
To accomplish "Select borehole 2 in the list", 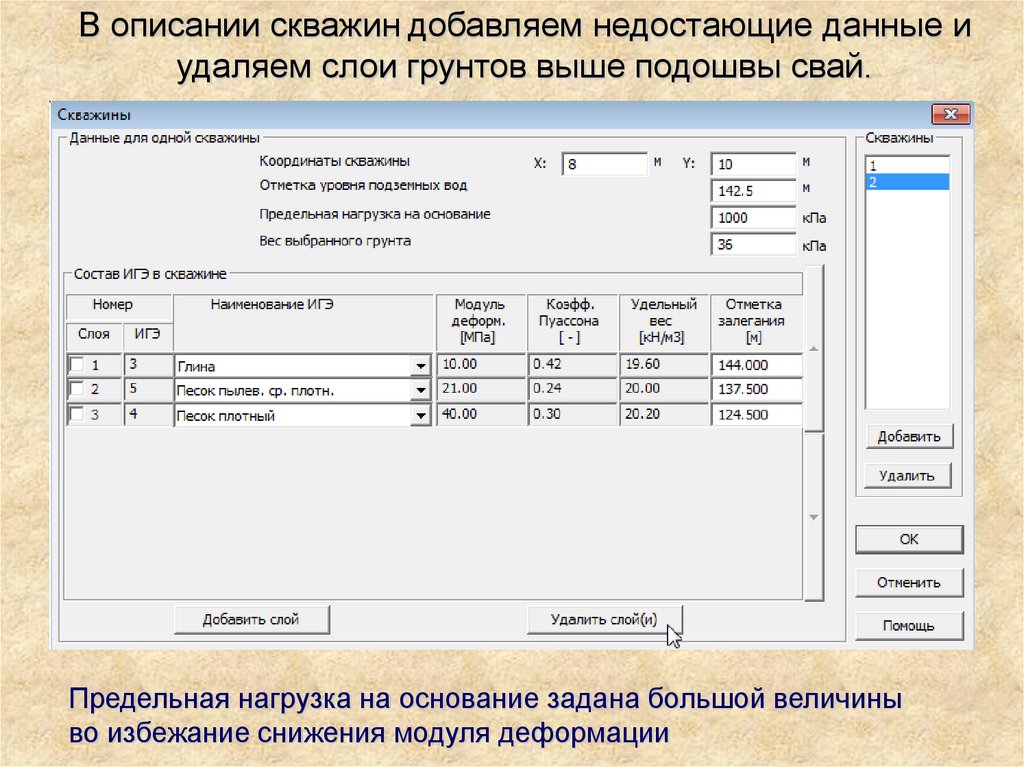I will point(907,182).
